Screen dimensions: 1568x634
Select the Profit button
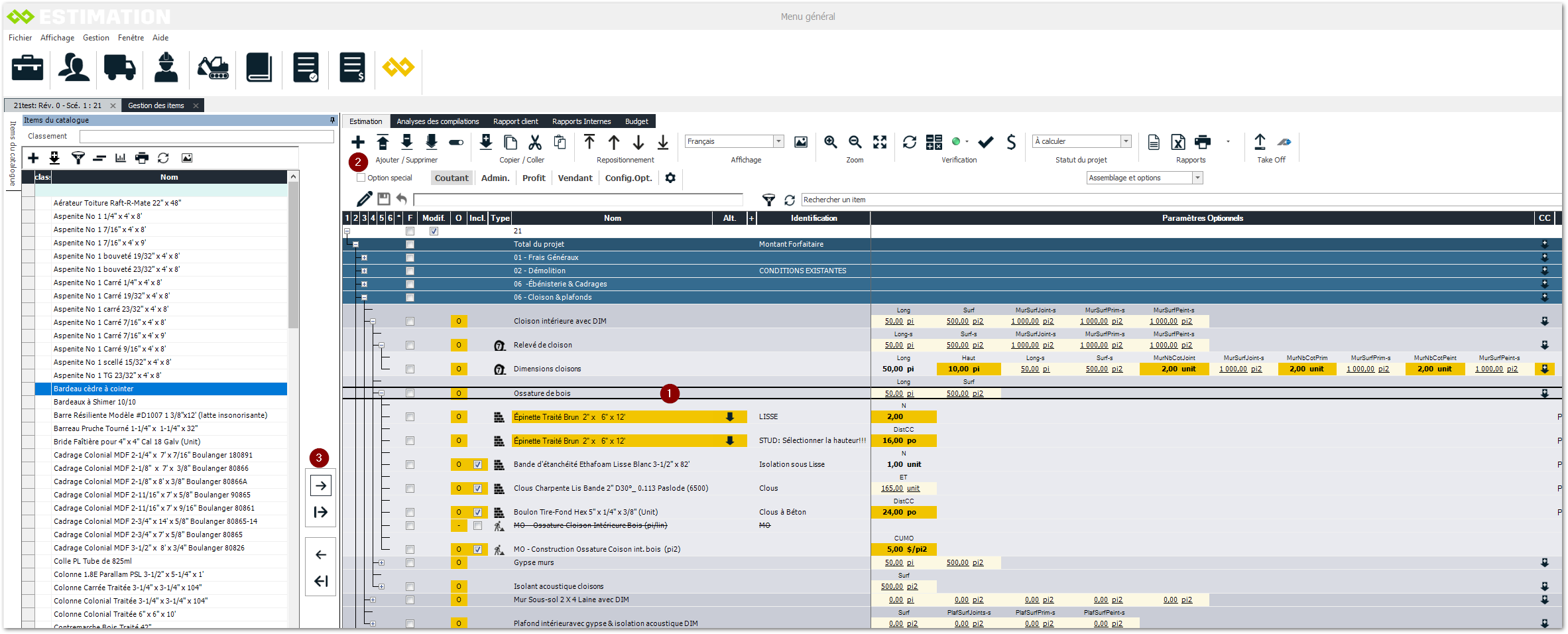(x=534, y=178)
